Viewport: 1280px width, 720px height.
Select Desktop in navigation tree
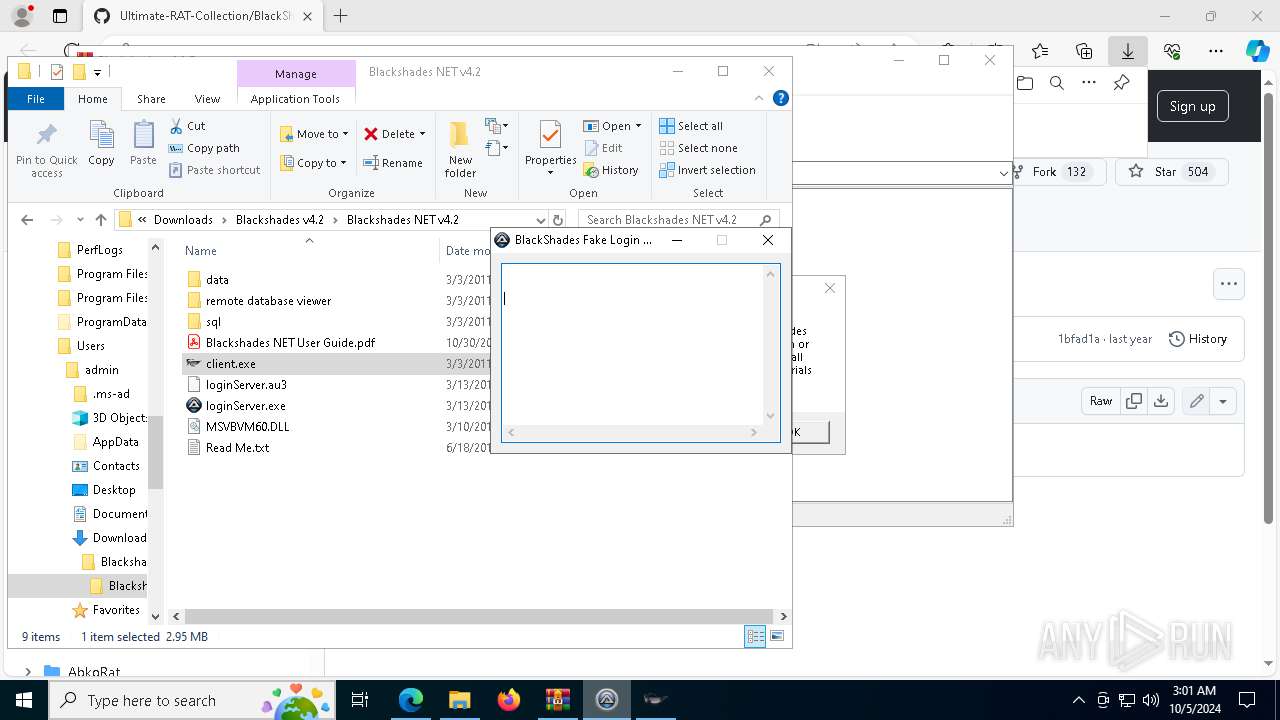pyautogui.click(x=114, y=490)
